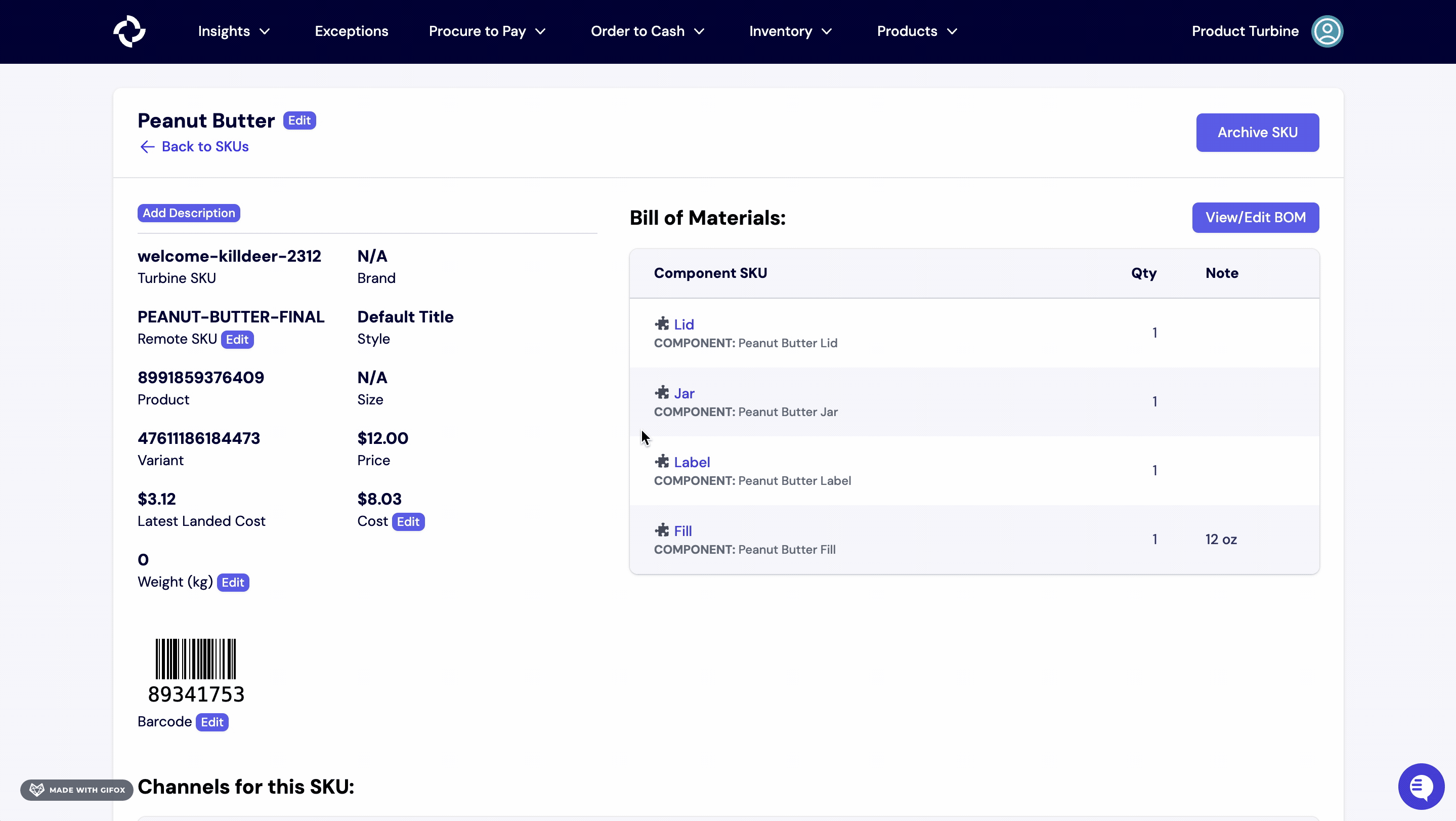This screenshot has width=1456, height=821.
Task: Click the Add Description button
Action: click(189, 213)
